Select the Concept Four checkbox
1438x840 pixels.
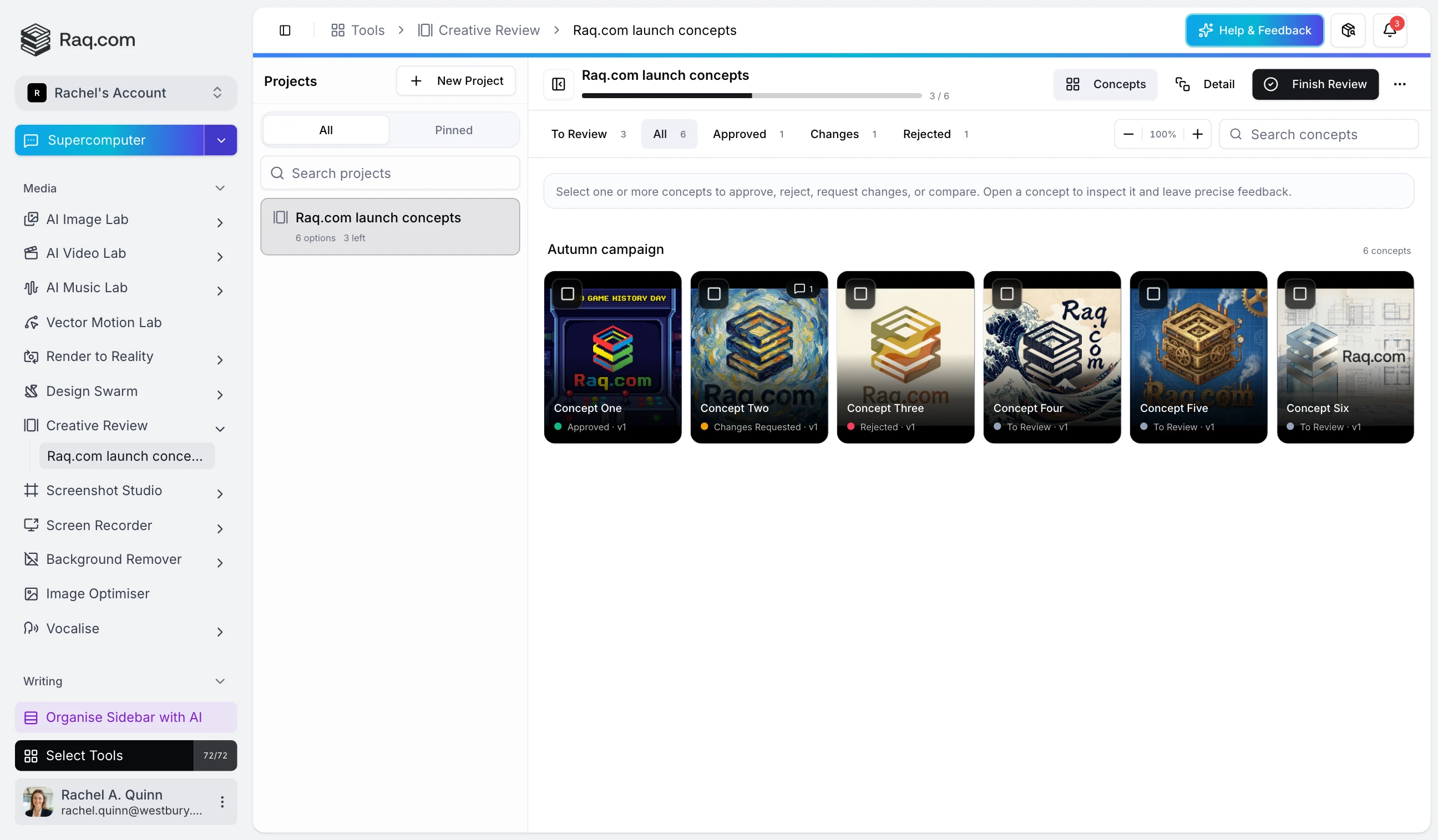1007,294
